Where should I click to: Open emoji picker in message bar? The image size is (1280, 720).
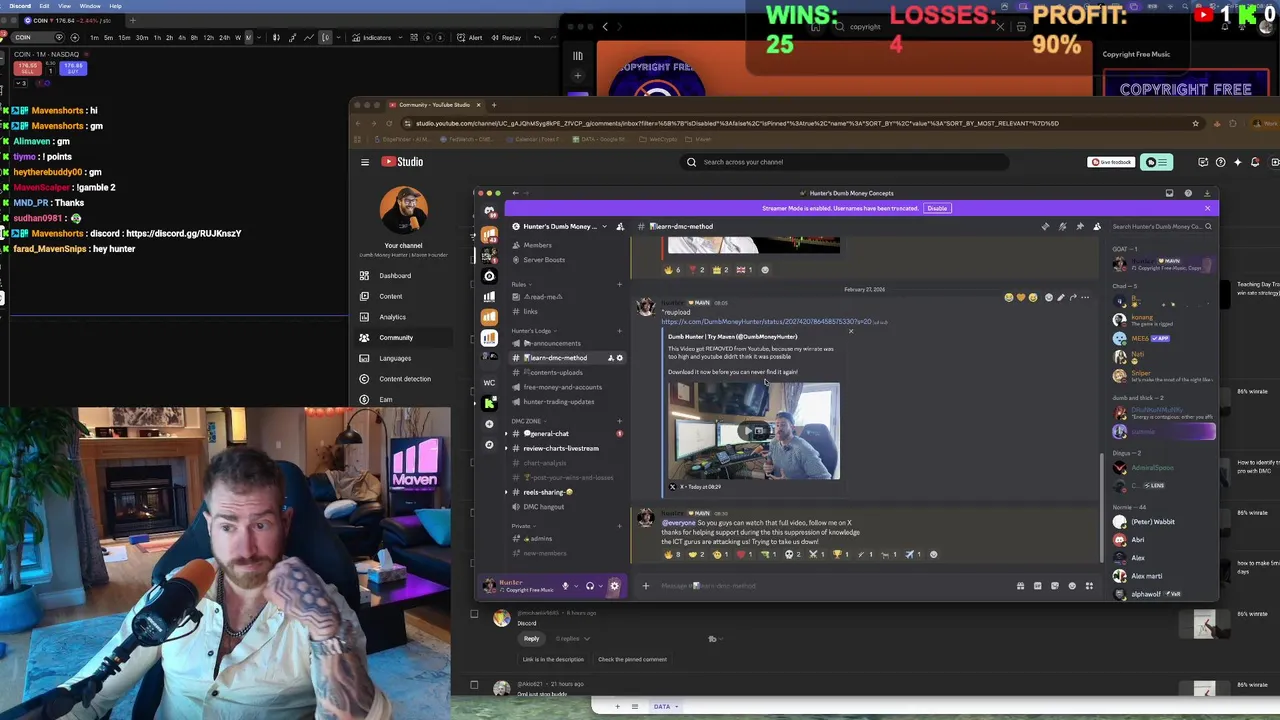coord(1072,586)
